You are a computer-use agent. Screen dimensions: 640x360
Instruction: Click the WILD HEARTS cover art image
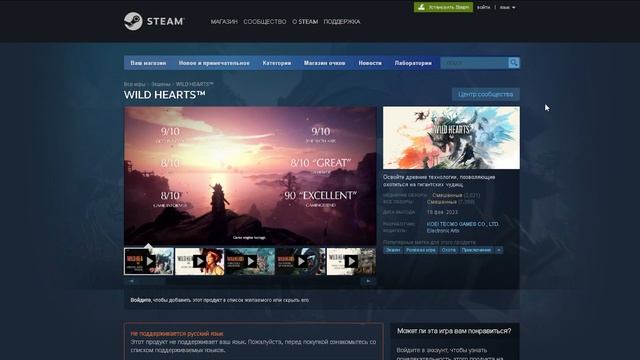pyautogui.click(x=451, y=138)
